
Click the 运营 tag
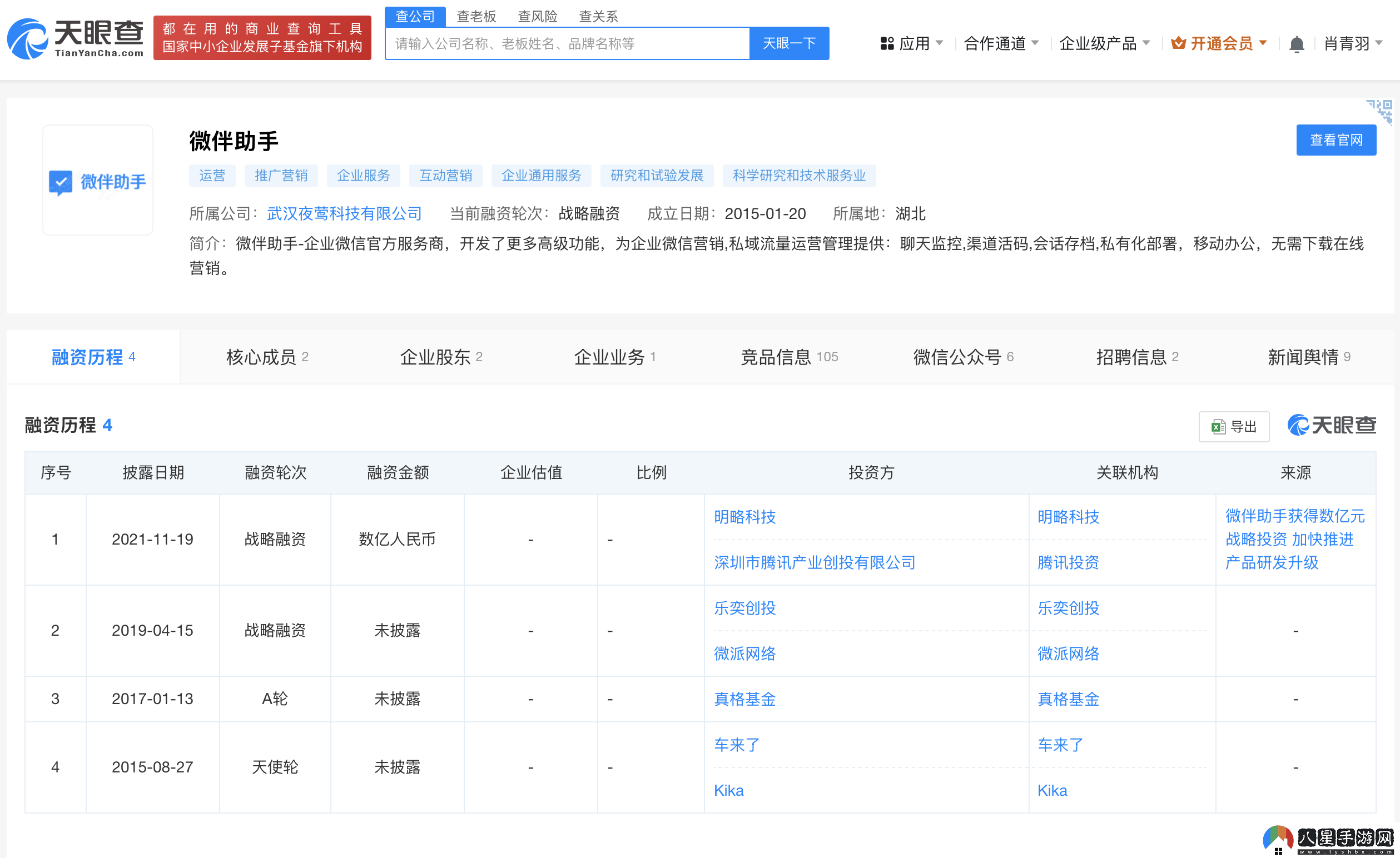pyautogui.click(x=212, y=176)
